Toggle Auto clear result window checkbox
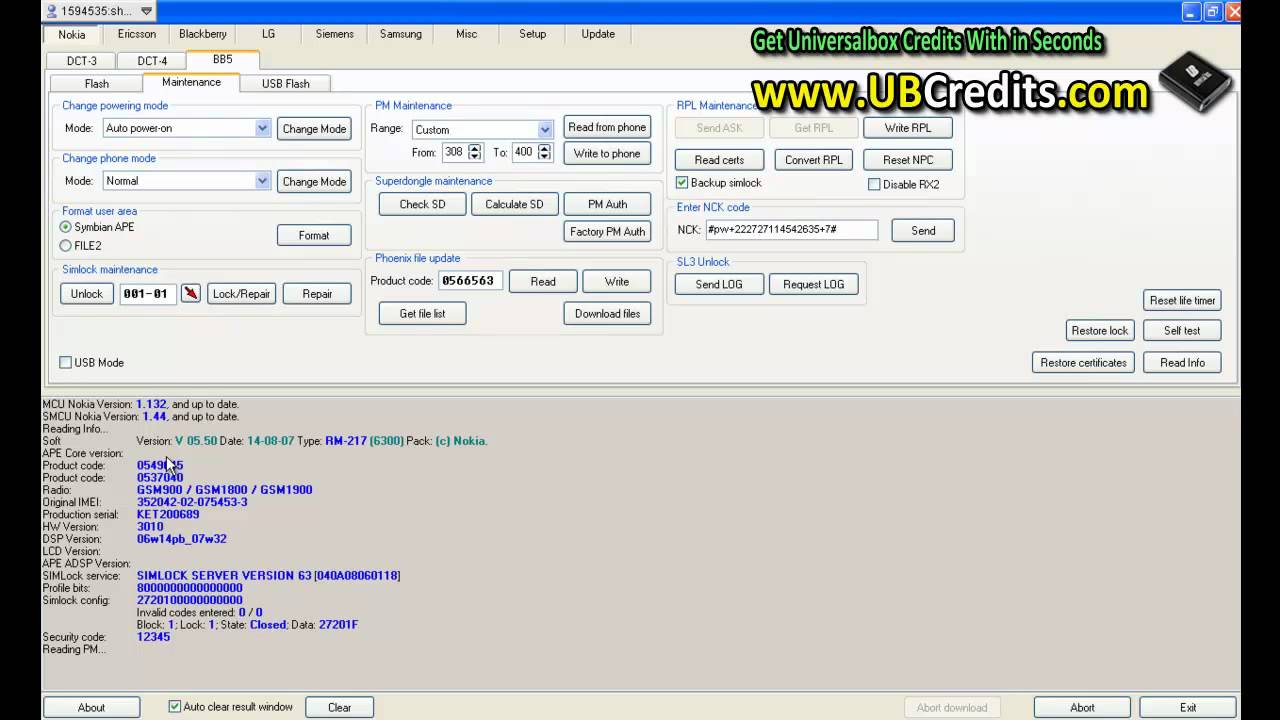This screenshot has width=1280, height=720. pos(175,707)
